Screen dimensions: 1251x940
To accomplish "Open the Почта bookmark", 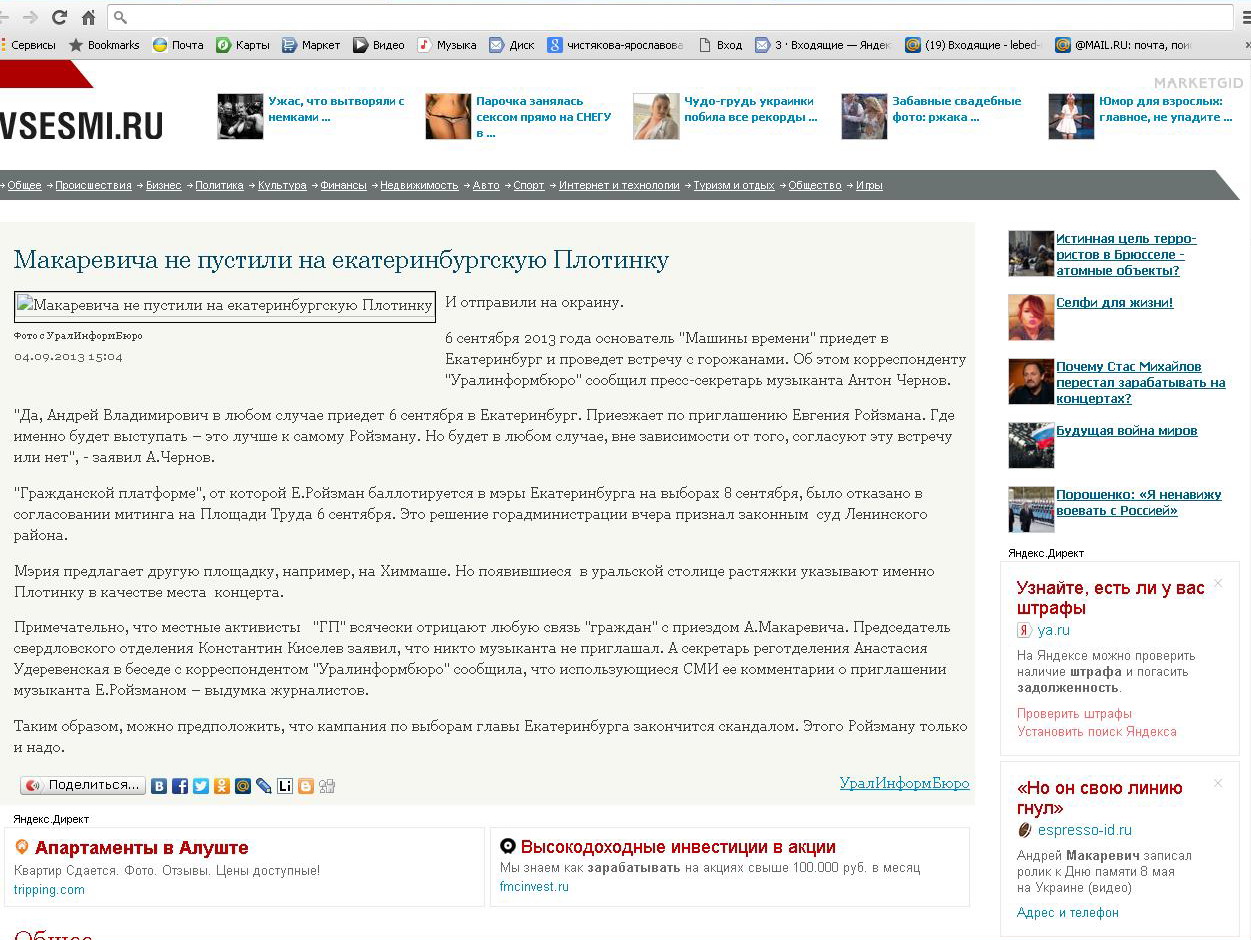I will (178, 45).
